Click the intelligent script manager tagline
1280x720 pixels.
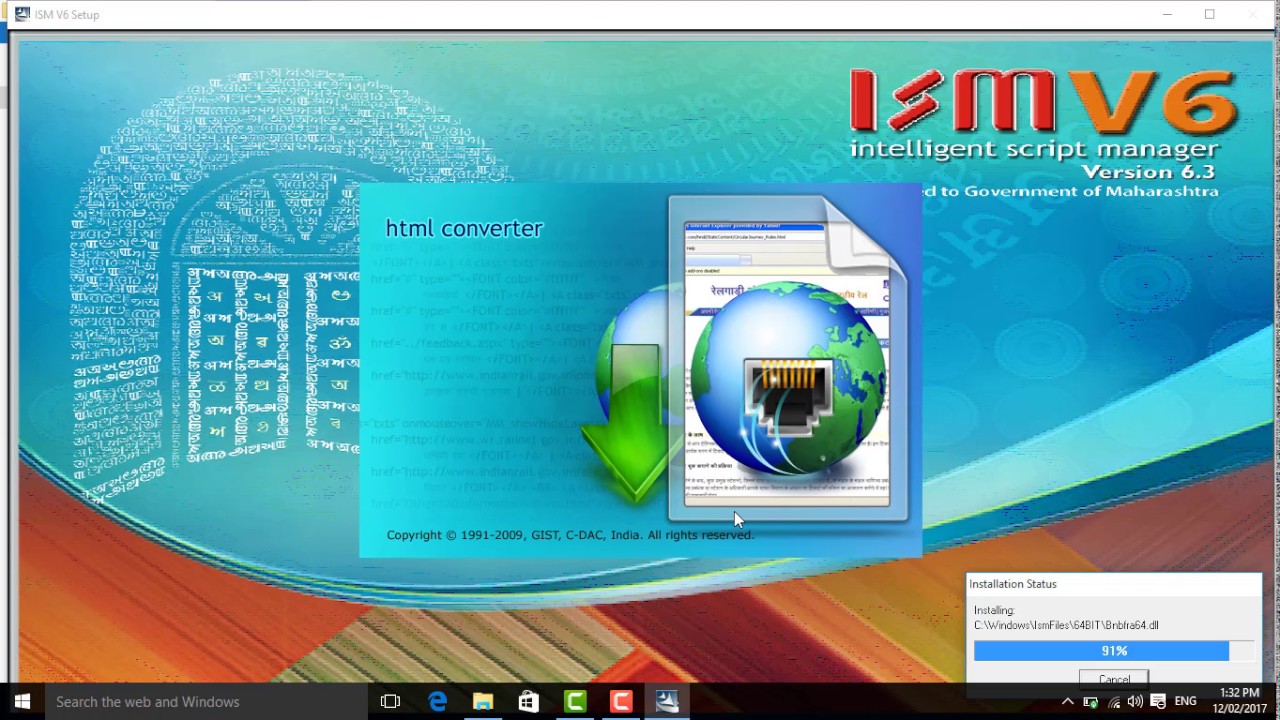[1034, 150]
